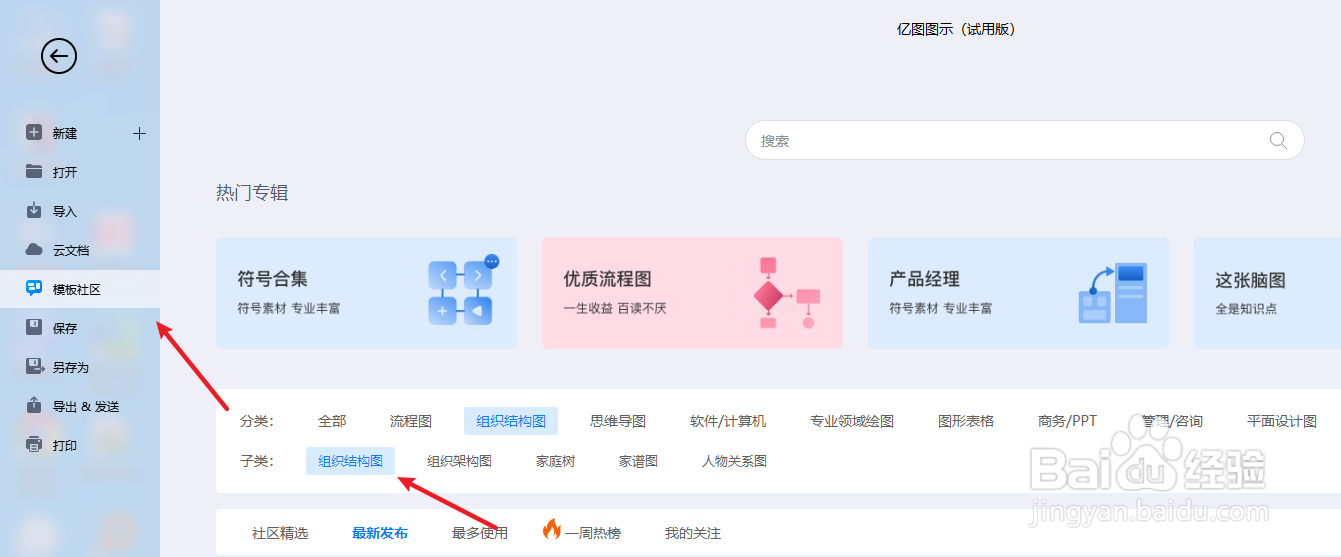Viewport: 1341px width, 557px height.
Task: Select 模板社区 in the sidebar
Action: point(80,289)
